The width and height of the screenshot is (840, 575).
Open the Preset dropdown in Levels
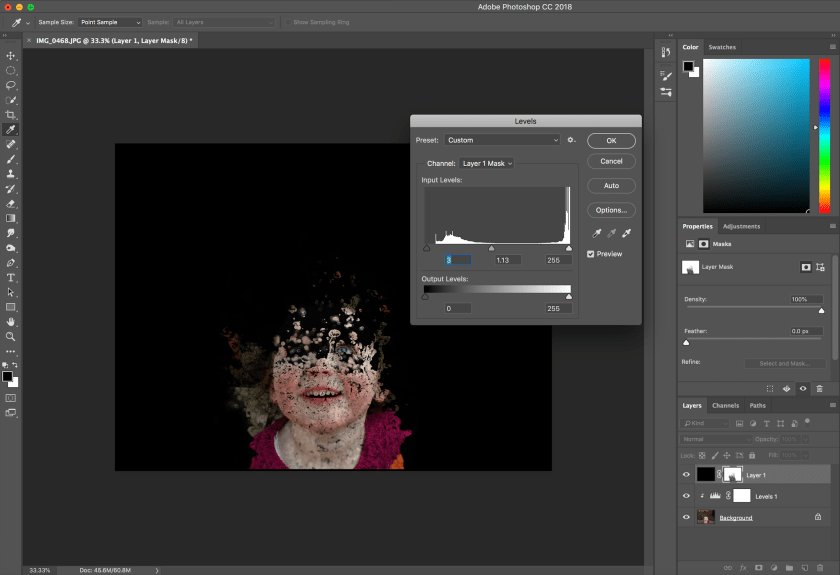click(502, 140)
